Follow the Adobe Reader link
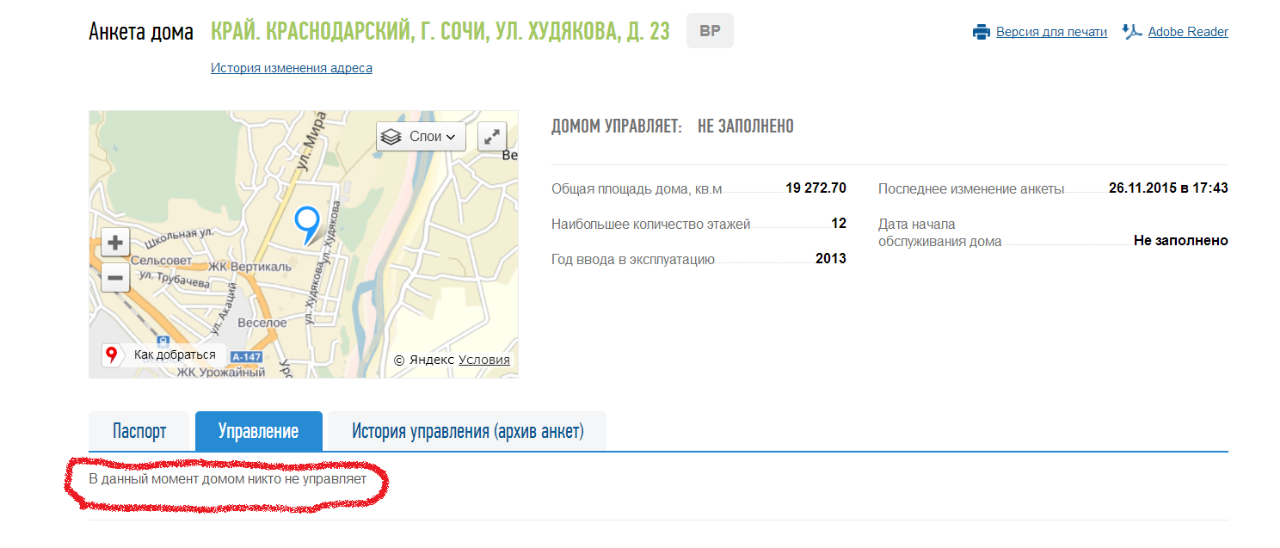Screen dimensions: 1280x548 click(x=1187, y=32)
